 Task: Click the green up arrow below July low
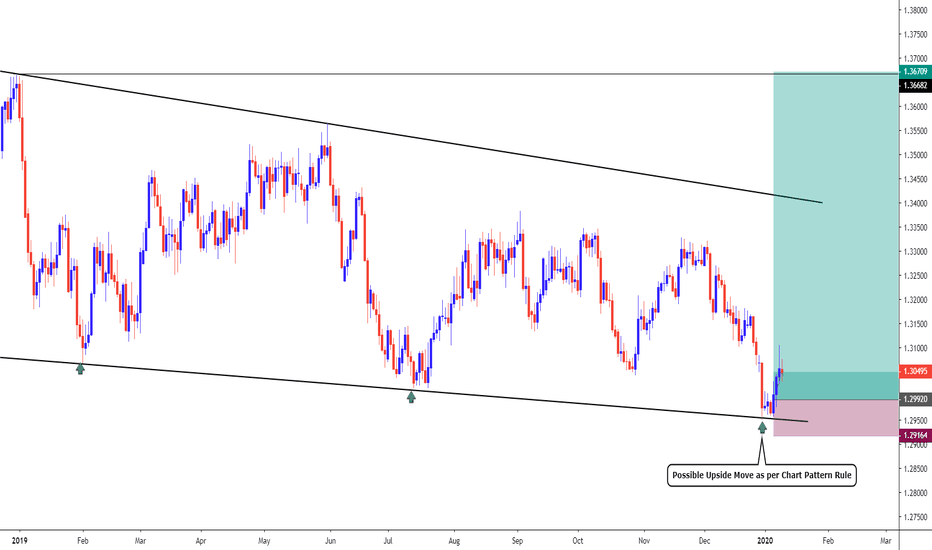pyautogui.click(x=411, y=397)
